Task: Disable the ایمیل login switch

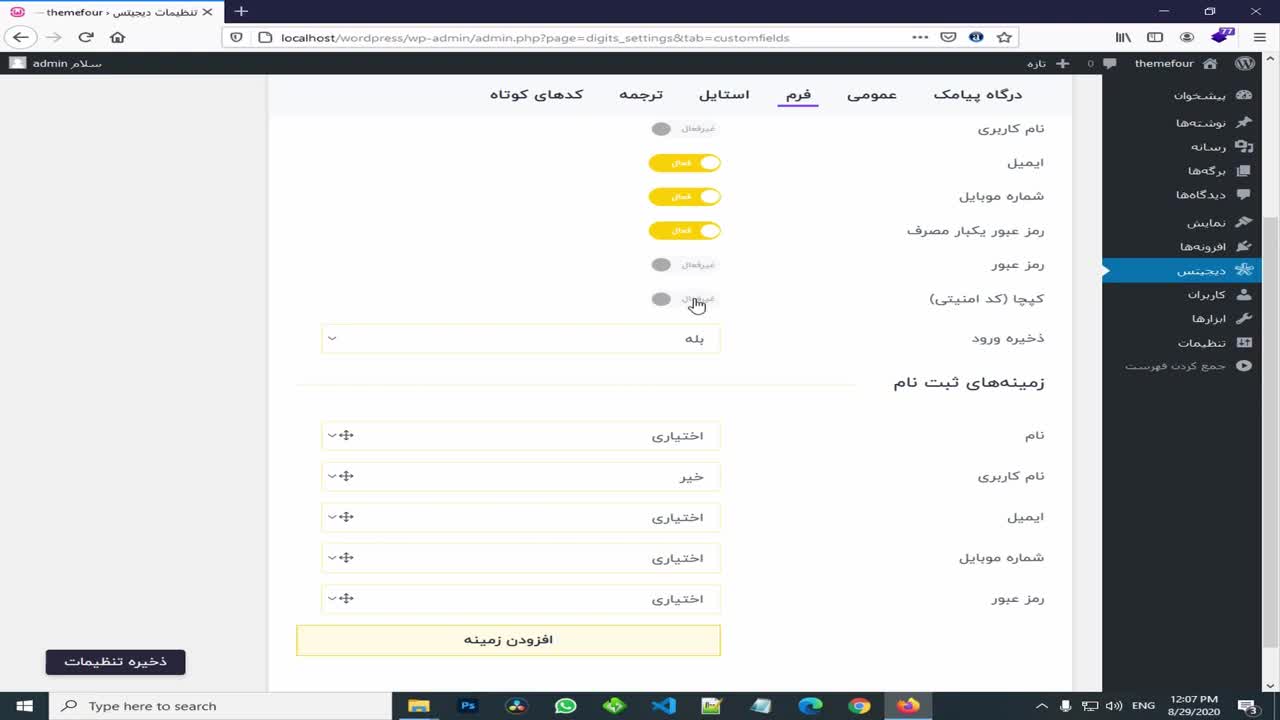Action: [684, 163]
